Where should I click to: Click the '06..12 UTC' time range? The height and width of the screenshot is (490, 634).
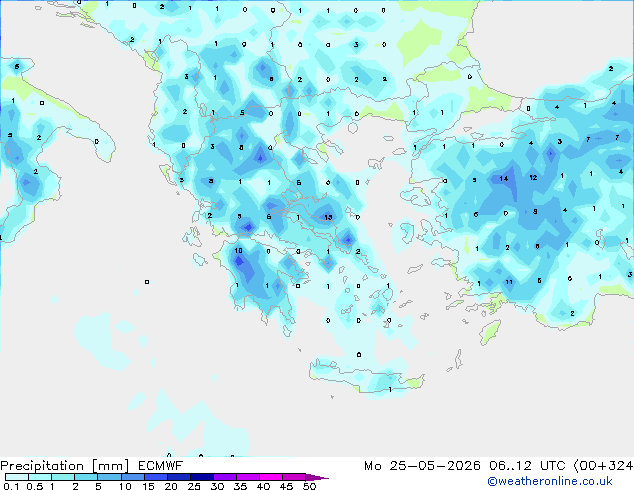[527, 466]
